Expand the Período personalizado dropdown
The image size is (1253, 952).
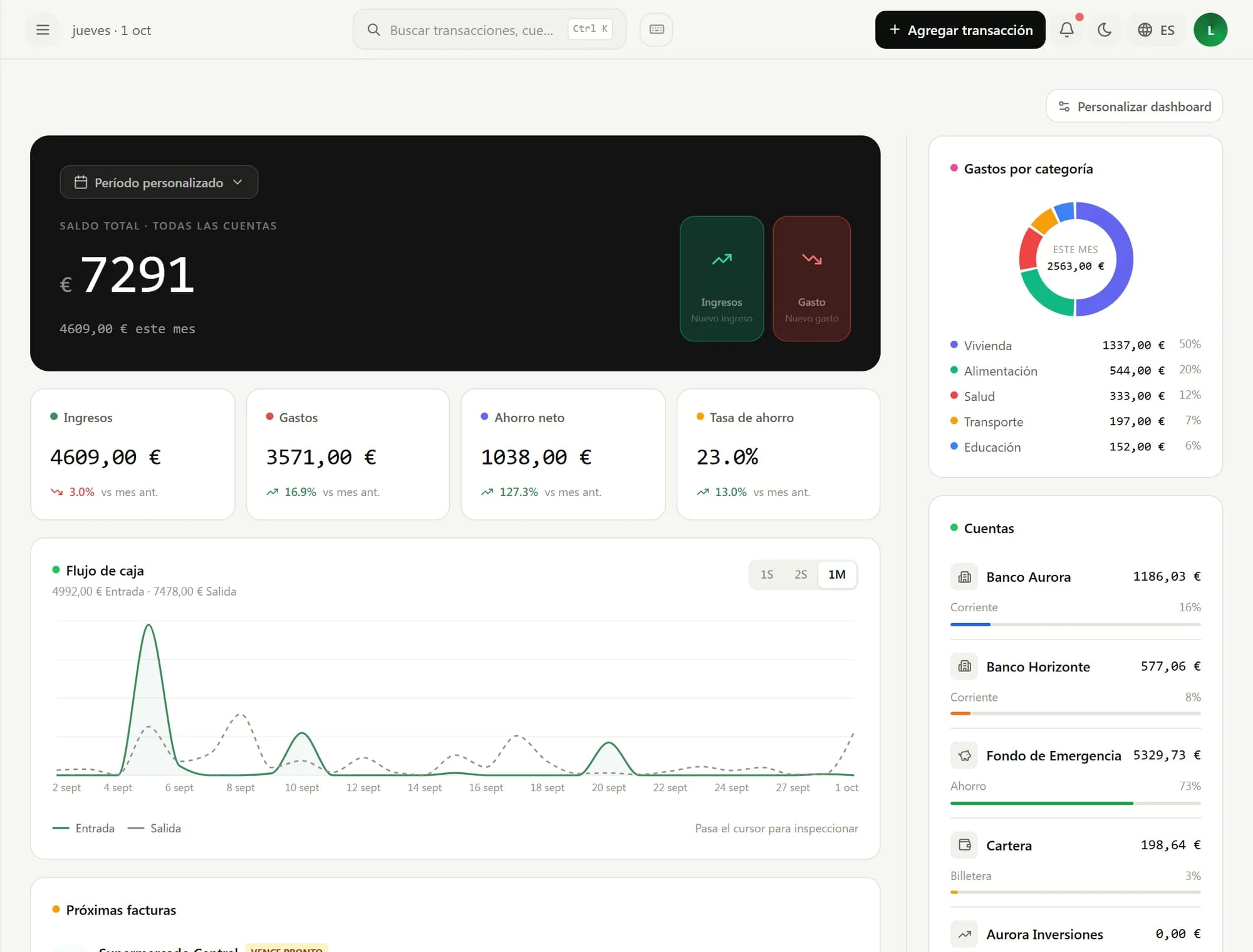159,182
